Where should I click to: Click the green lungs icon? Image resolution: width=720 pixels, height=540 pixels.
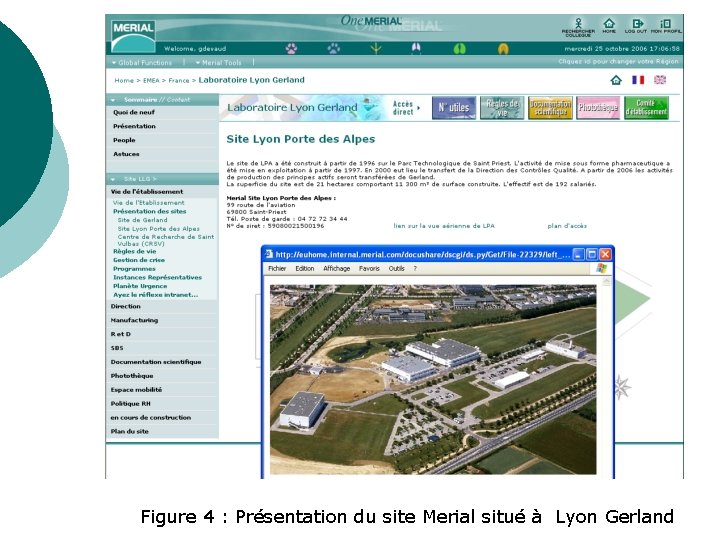point(460,48)
